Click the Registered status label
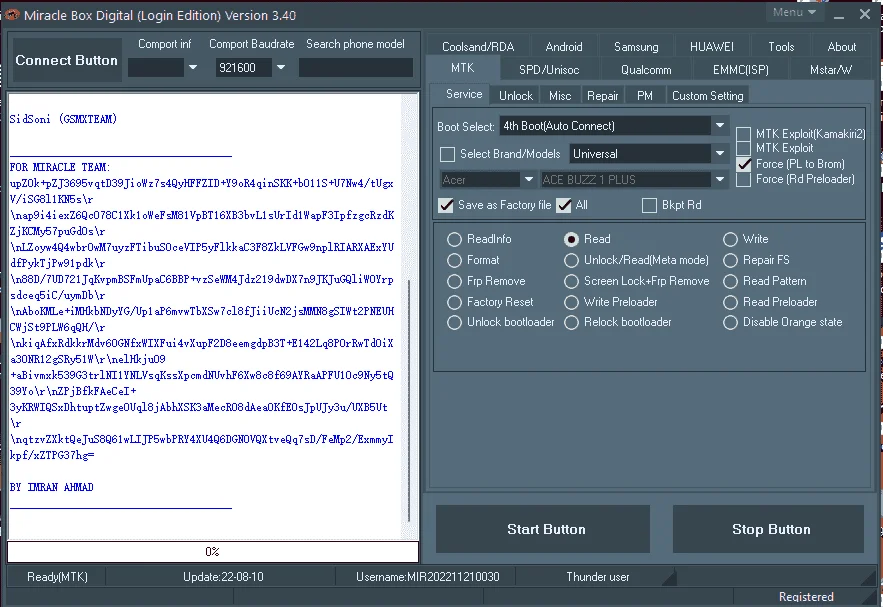883x607 pixels. pos(806,597)
